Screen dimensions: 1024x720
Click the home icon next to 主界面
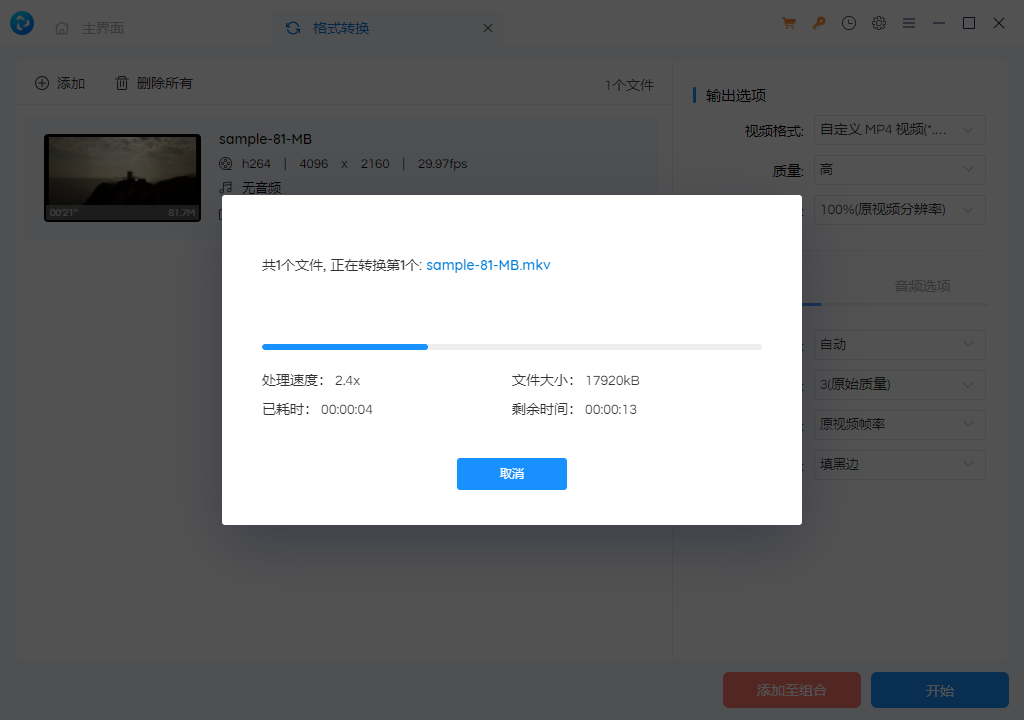click(62, 28)
